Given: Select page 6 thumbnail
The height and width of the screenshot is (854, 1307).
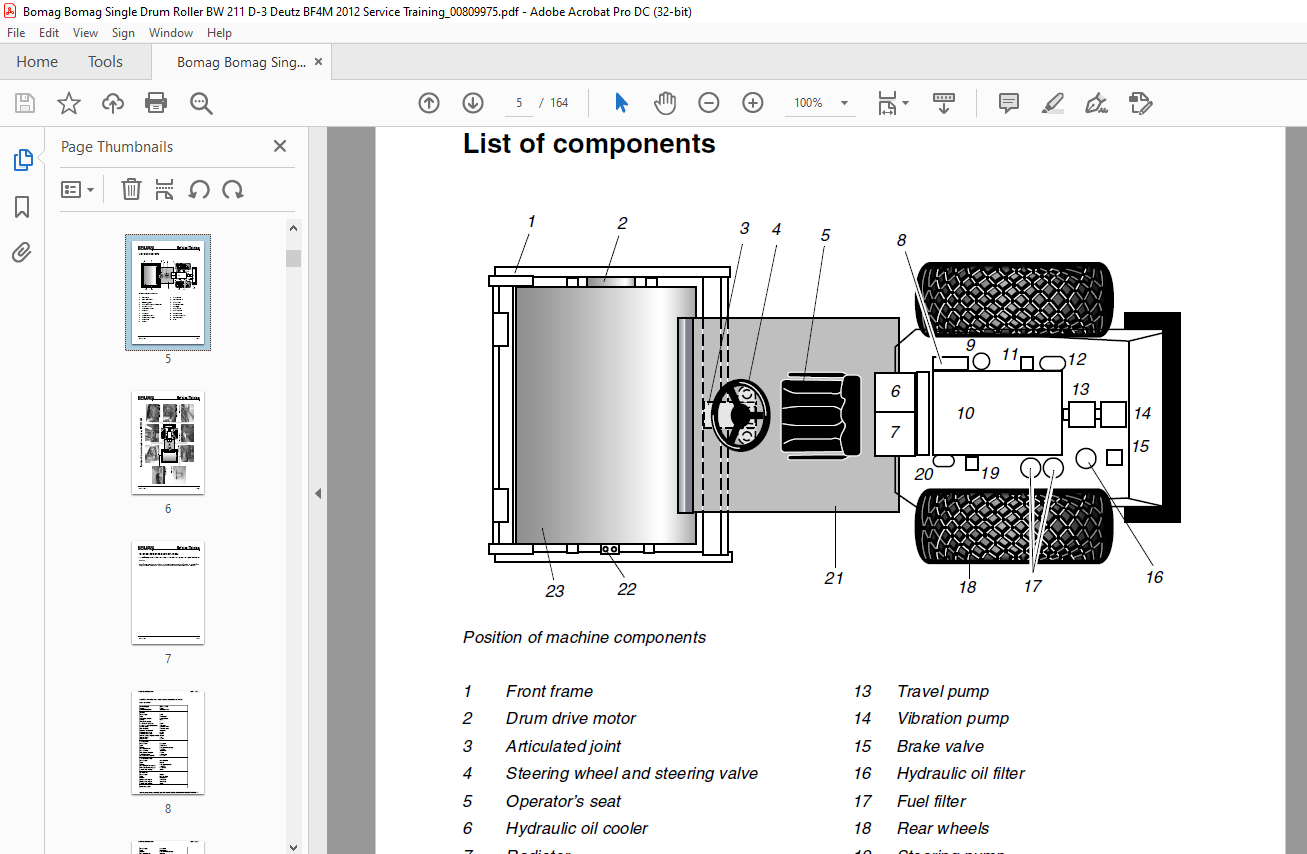Looking at the screenshot, I should [x=168, y=443].
